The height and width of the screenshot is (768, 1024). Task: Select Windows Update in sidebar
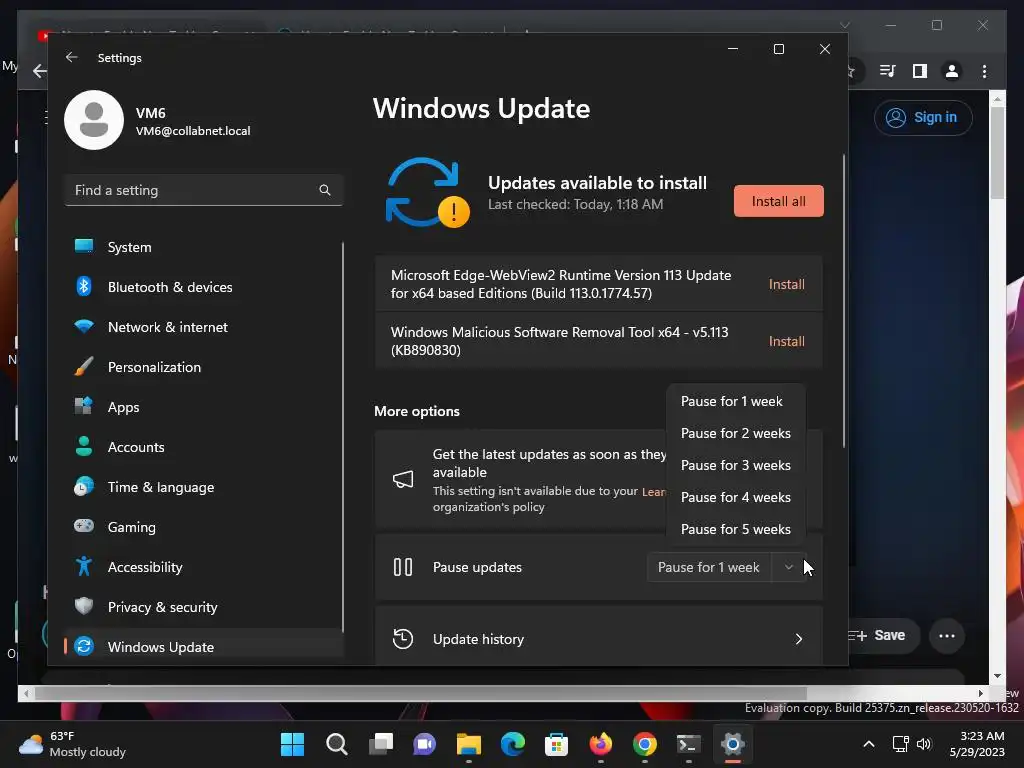coord(203,647)
